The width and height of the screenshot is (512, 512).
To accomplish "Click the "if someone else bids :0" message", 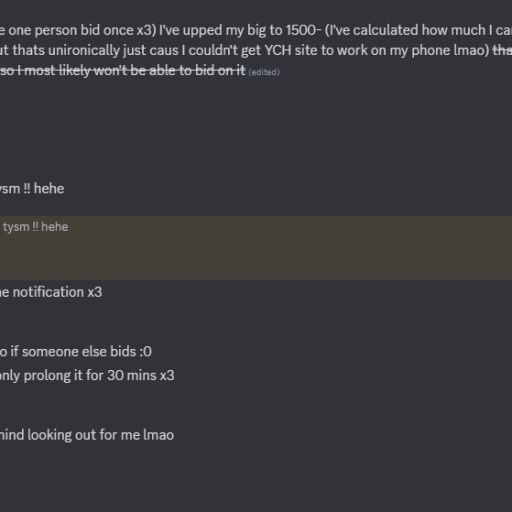I will [76, 352].
